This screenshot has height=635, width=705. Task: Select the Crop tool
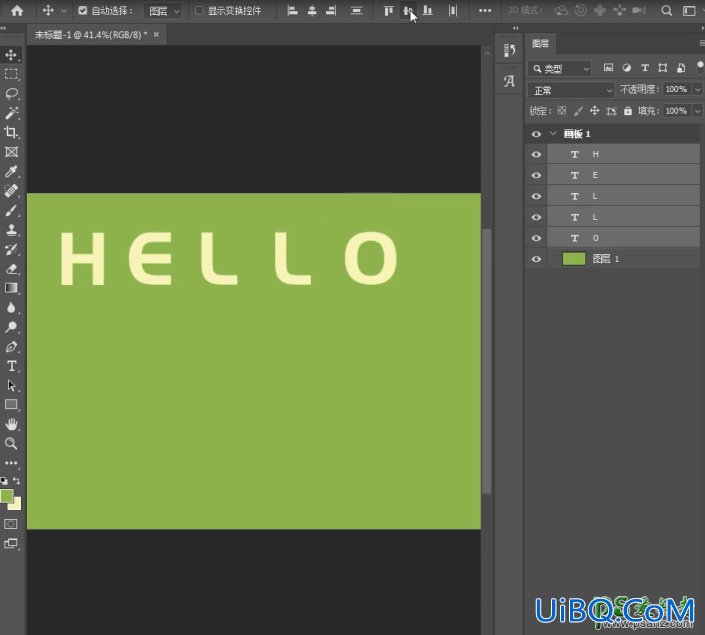tap(11, 132)
